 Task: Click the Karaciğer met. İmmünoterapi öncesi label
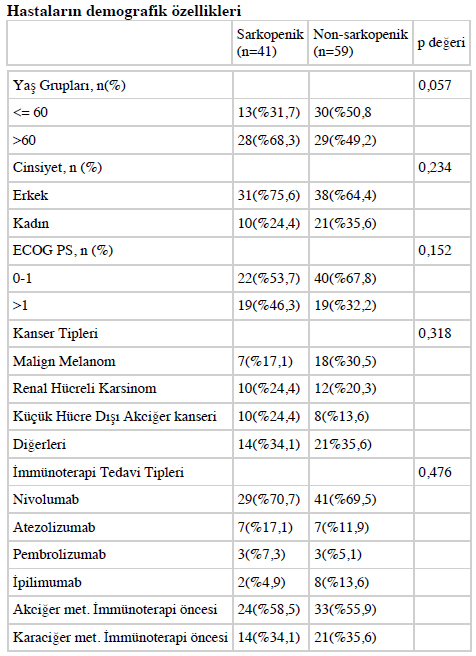[120, 638]
